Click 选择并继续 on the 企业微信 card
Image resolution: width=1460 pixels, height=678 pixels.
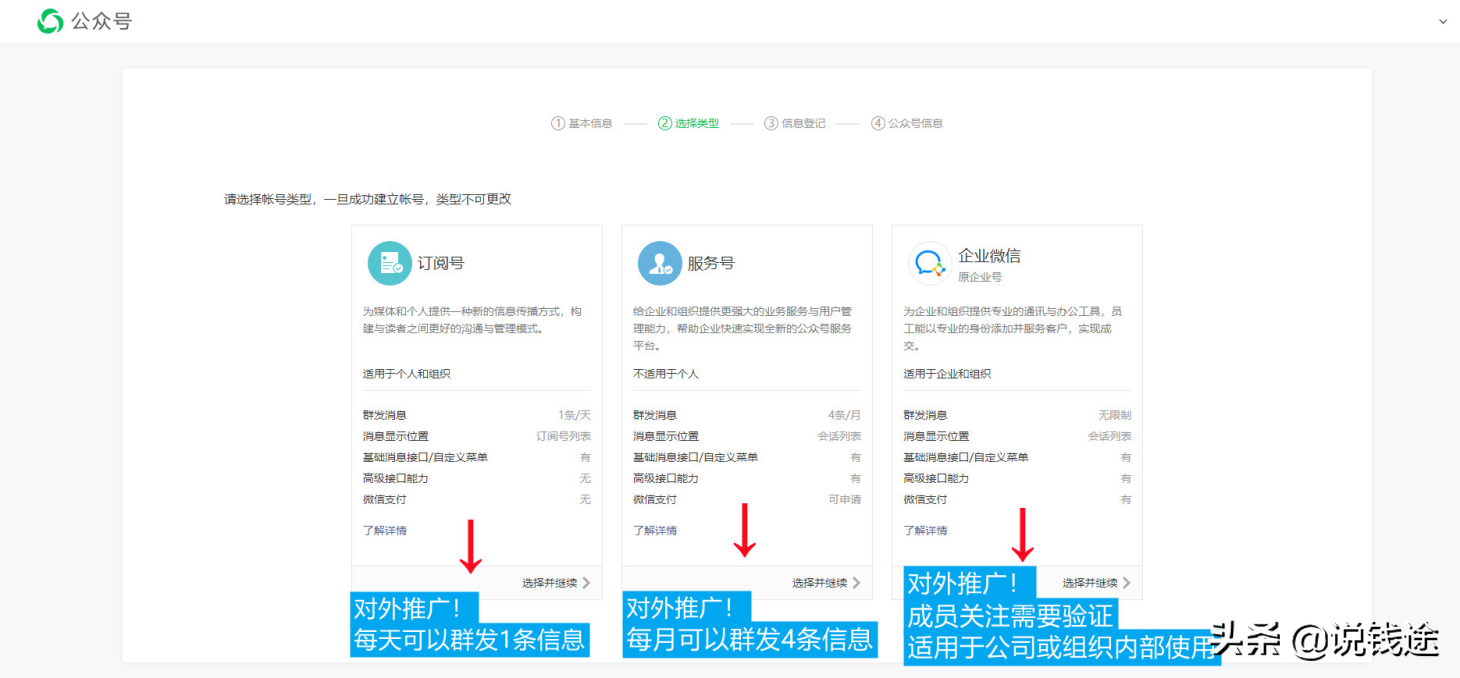tap(1088, 581)
